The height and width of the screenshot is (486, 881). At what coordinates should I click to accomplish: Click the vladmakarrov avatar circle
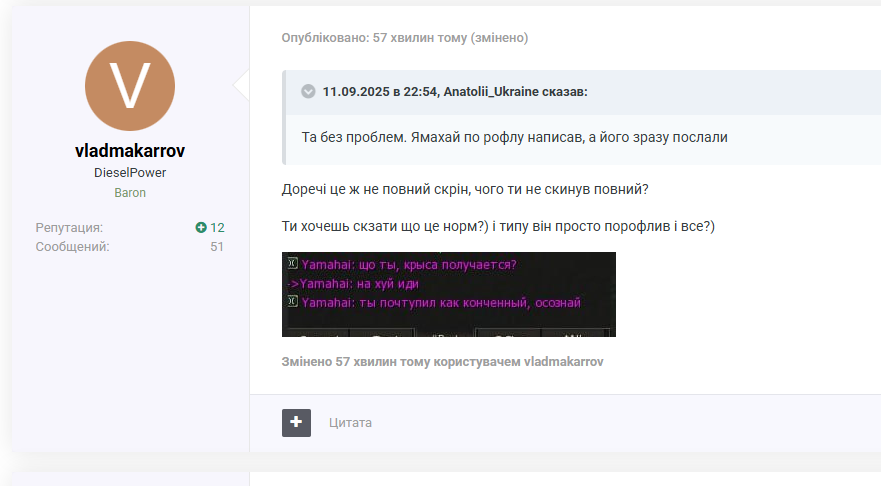pos(130,85)
